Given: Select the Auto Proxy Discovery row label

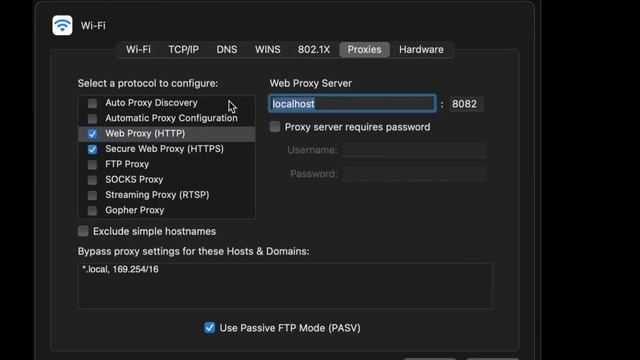Looking at the screenshot, I should click(x=151, y=103).
